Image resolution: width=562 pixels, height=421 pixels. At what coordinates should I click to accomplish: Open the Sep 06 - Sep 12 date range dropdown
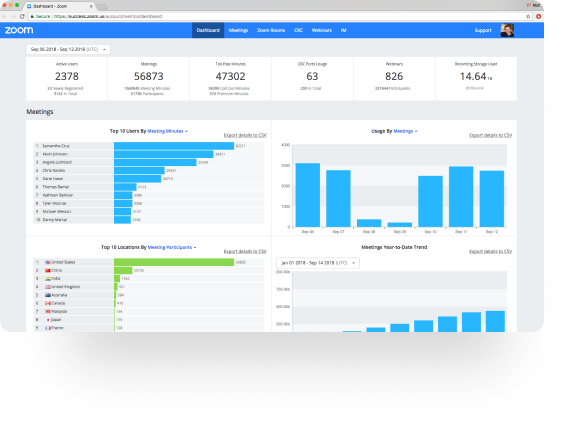click(x=68, y=49)
